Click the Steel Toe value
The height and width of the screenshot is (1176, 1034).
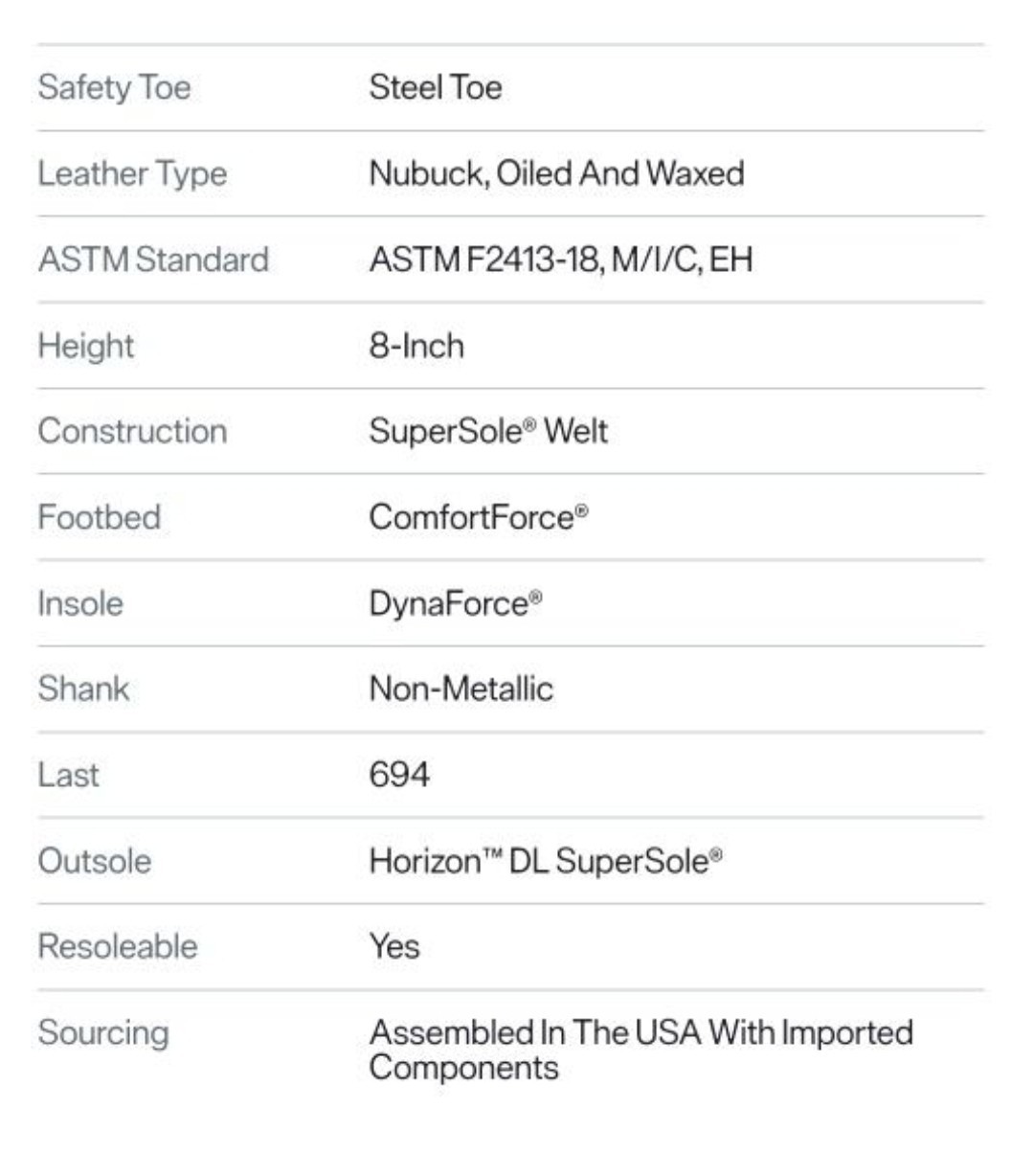pos(436,87)
